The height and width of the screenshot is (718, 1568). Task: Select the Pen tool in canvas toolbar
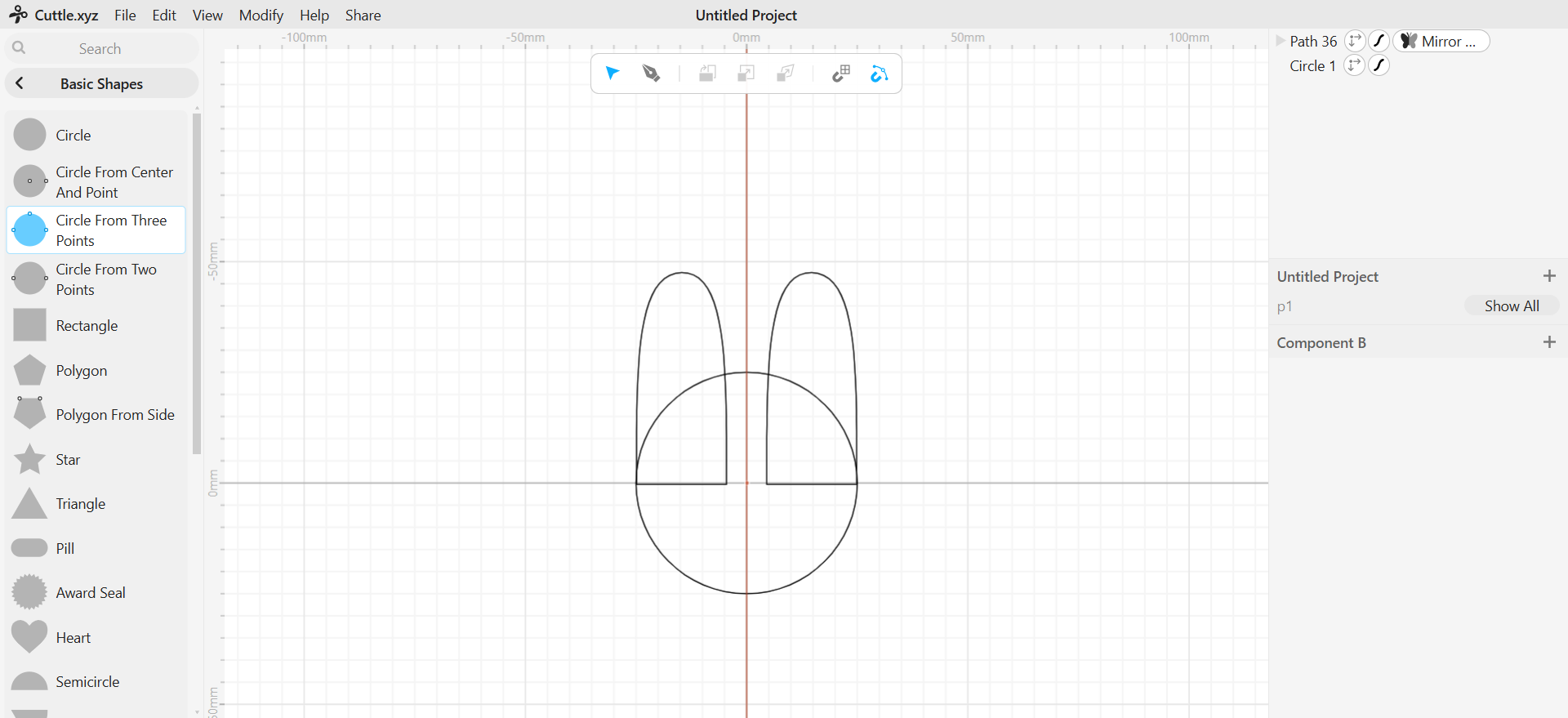click(x=651, y=74)
